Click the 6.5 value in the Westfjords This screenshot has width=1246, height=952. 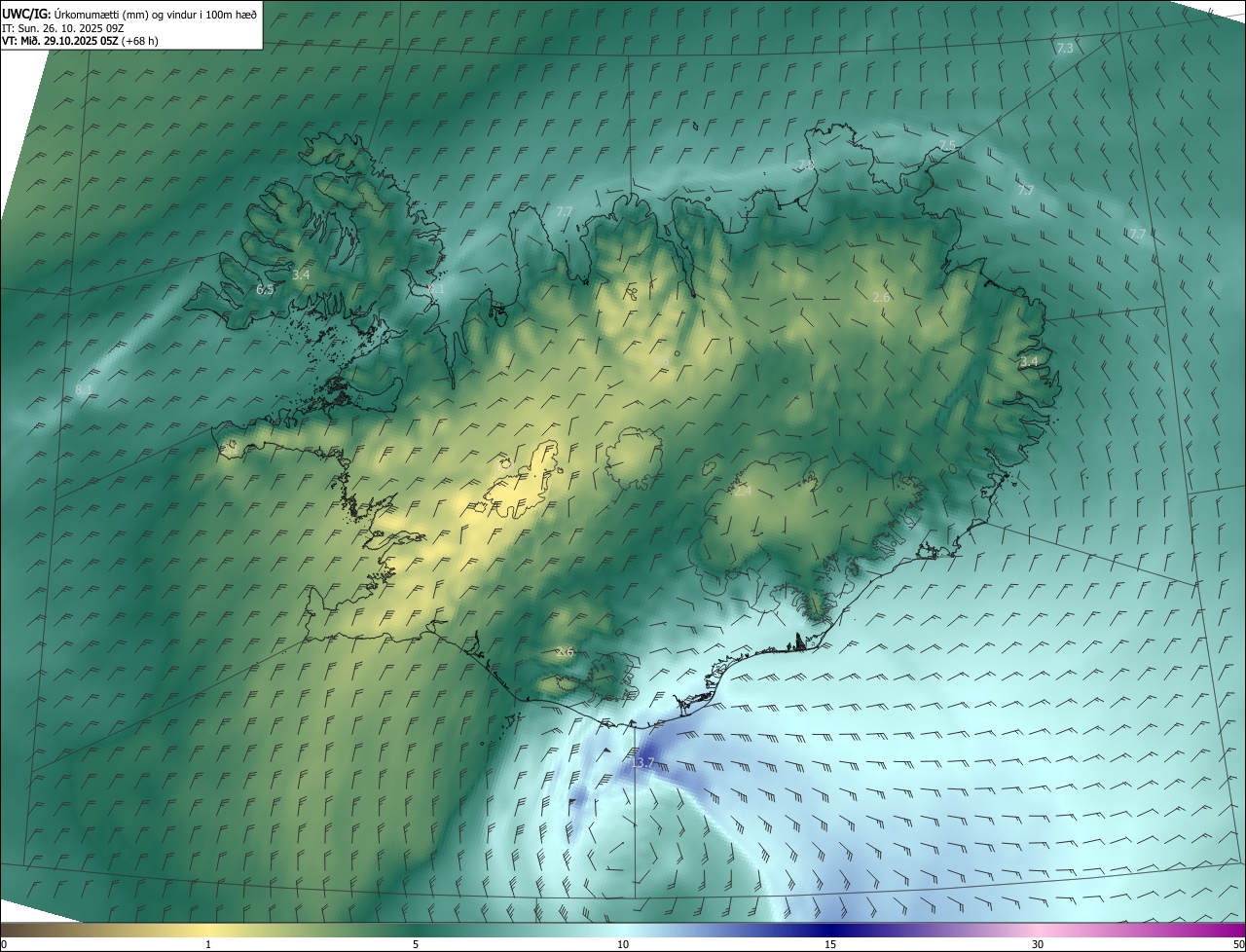tap(266, 290)
